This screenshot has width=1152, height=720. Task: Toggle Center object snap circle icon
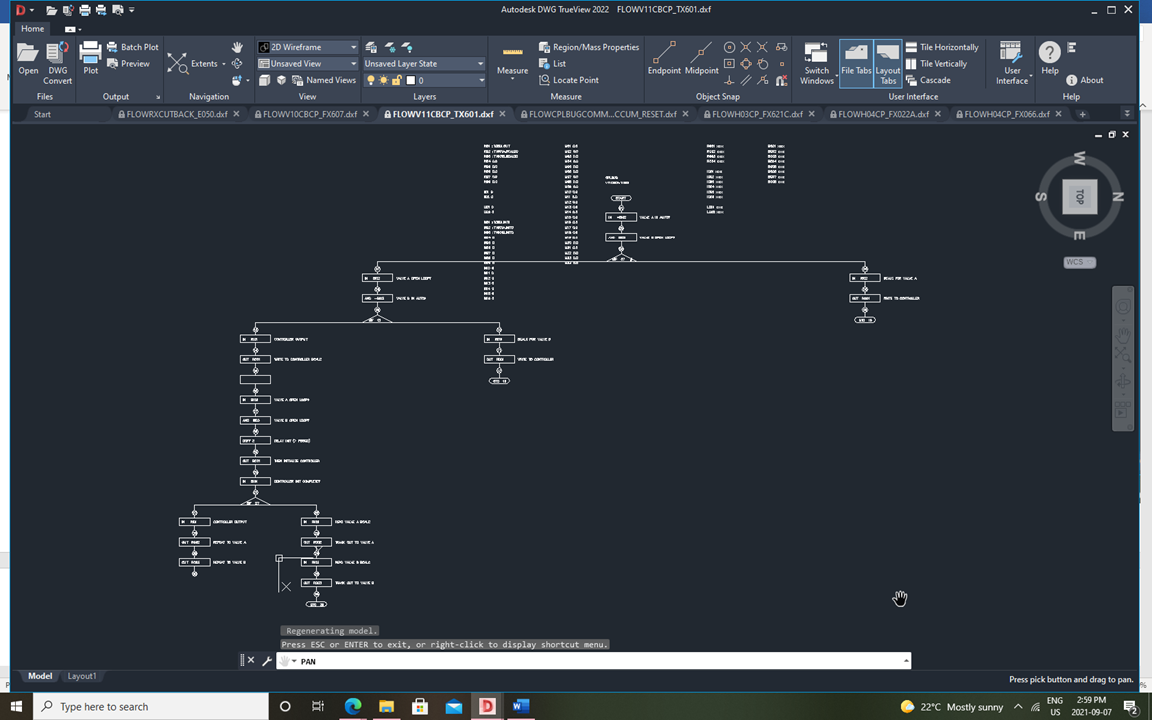[729, 47]
